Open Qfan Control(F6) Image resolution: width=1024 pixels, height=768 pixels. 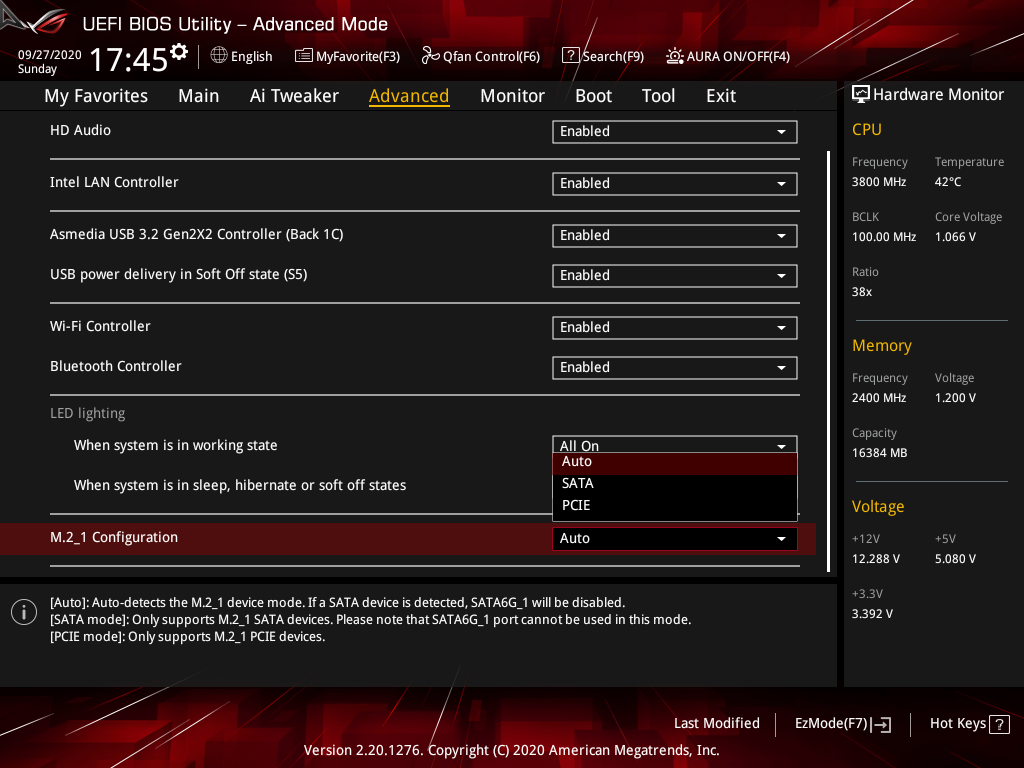481,56
